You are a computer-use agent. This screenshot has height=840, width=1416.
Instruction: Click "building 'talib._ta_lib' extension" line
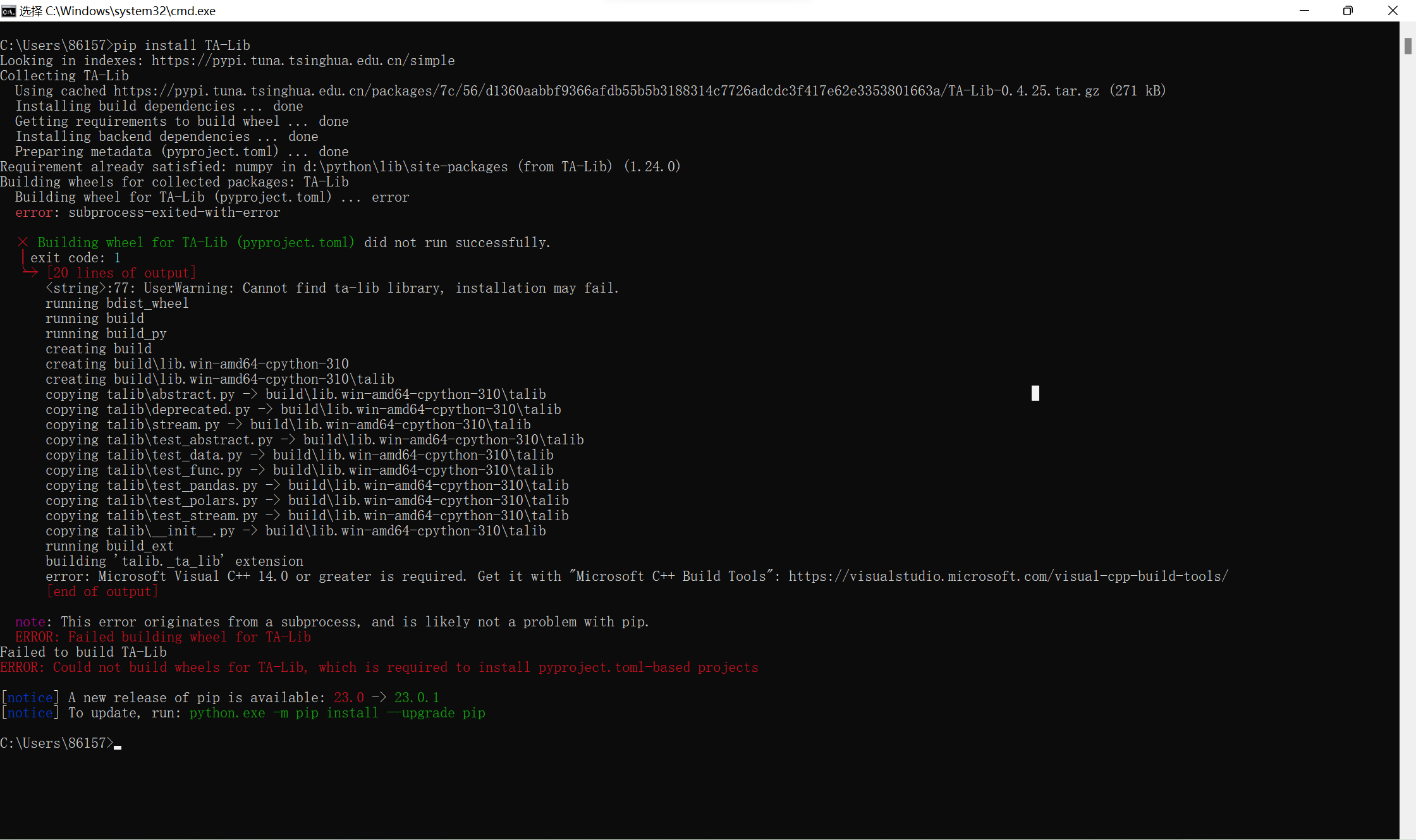tap(174, 561)
